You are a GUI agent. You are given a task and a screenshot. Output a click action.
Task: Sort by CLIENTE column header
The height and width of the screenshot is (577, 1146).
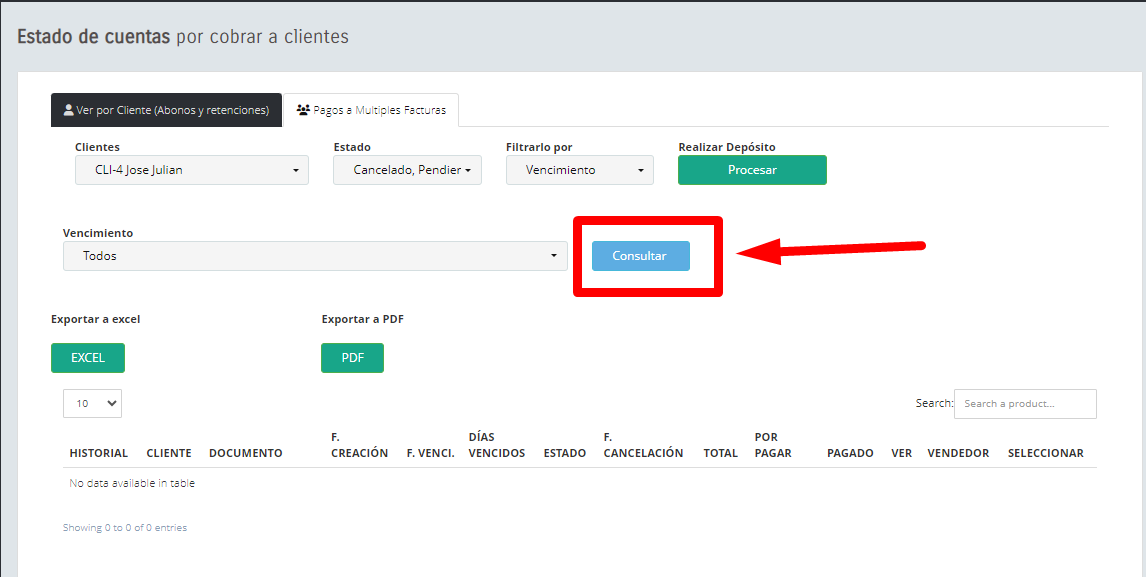[169, 453]
